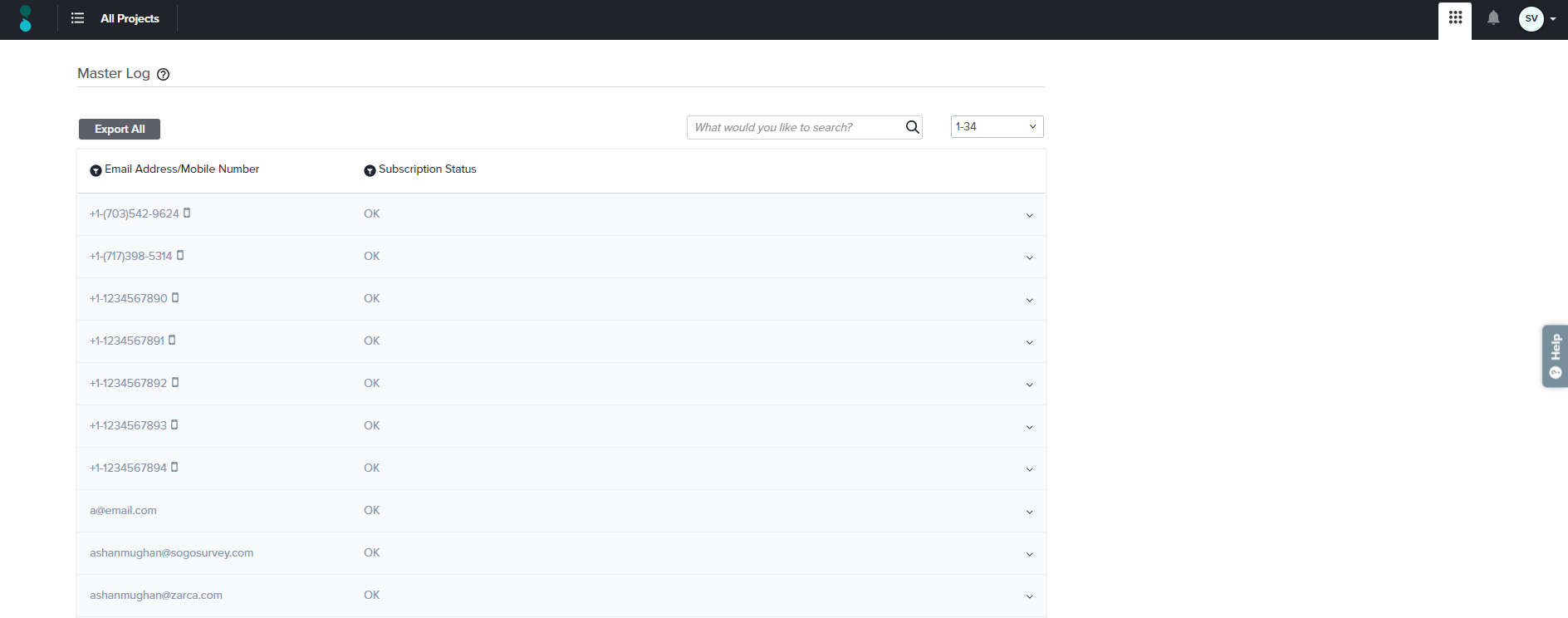Click the search magnifier icon
The height and width of the screenshot is (618, 1568).
(x=912, y=127)
